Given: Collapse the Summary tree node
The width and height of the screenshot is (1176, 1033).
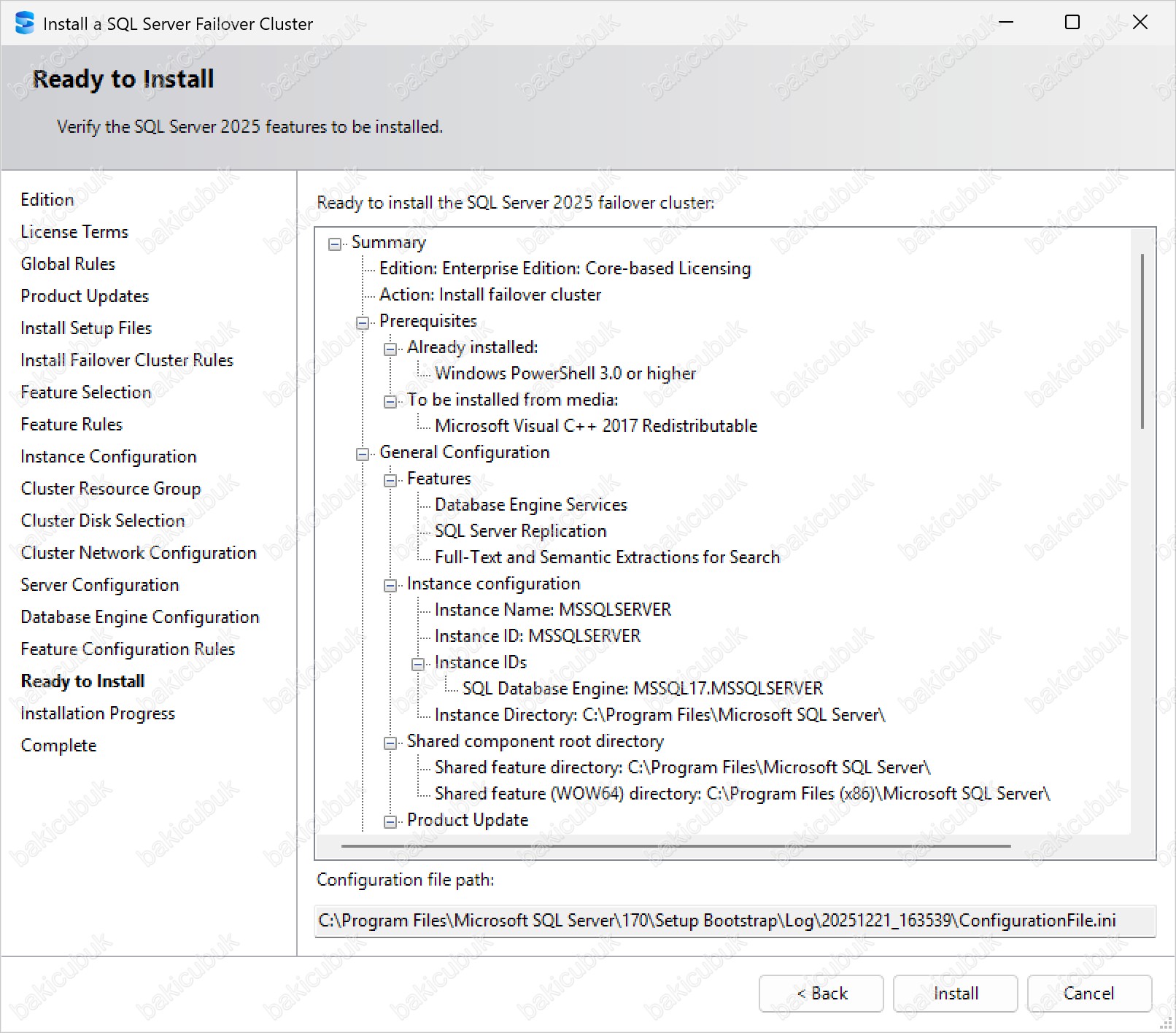Looking at the screenshot, I should 335,244.
